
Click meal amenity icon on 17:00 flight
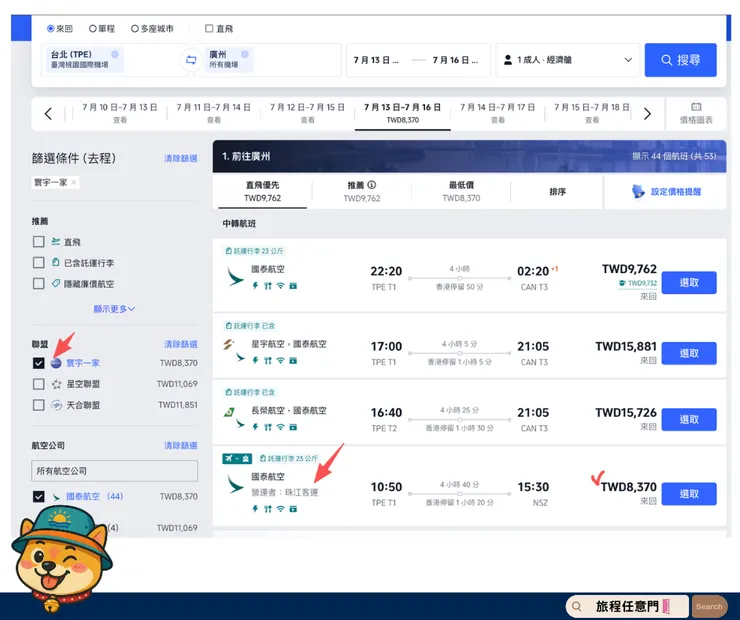(268, 360)
